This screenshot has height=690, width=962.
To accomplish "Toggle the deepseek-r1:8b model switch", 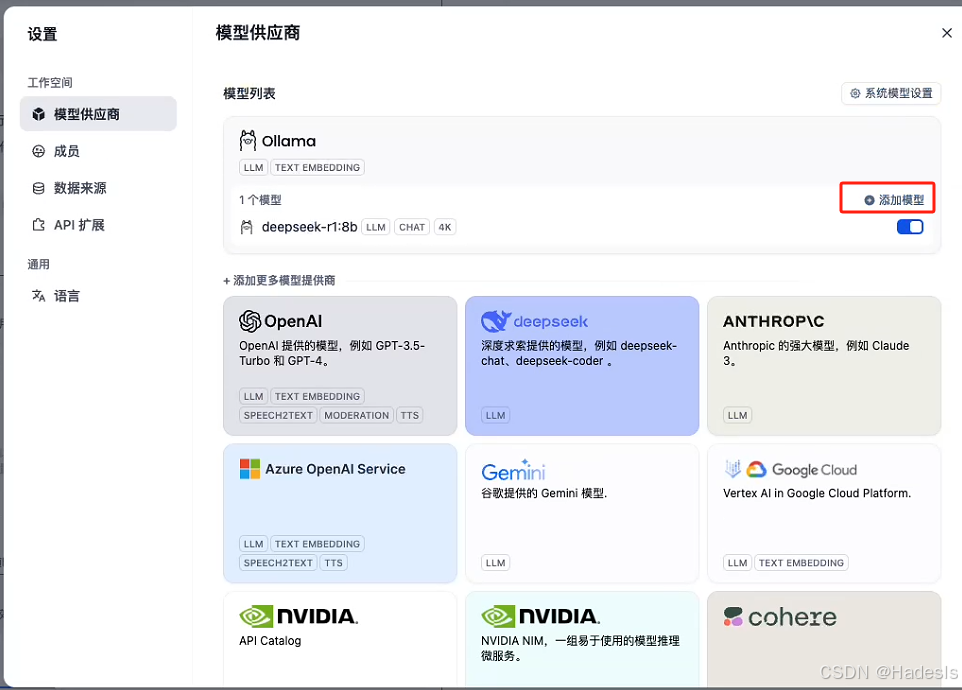I will pyautogui.click(x=910, y=227).
